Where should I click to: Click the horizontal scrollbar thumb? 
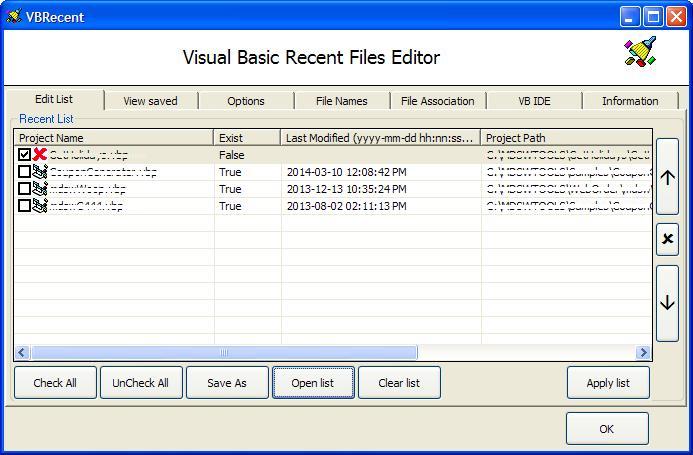click(x=224, y=352)
